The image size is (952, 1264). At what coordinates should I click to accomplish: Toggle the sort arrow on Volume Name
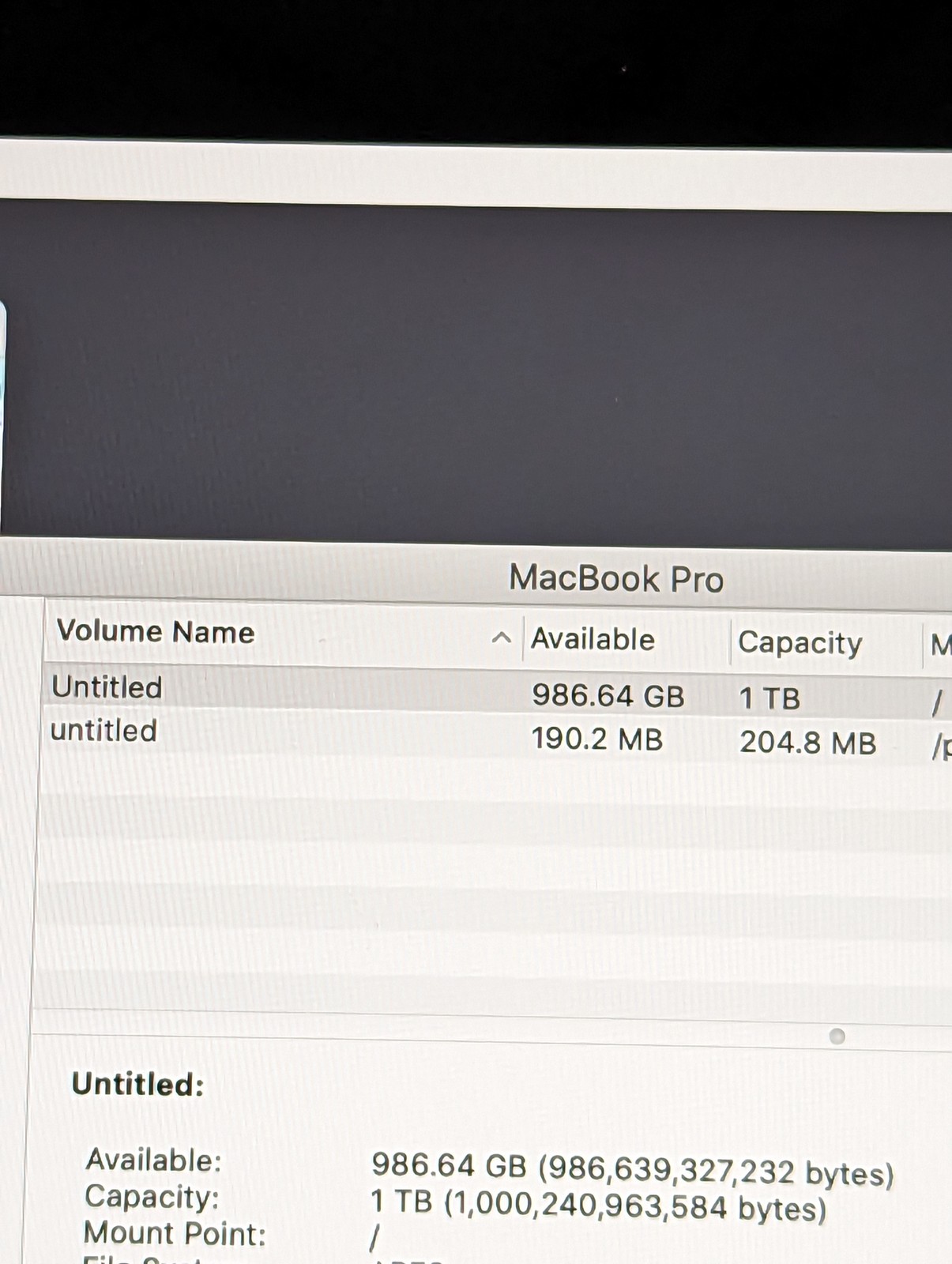click(501, 638)
